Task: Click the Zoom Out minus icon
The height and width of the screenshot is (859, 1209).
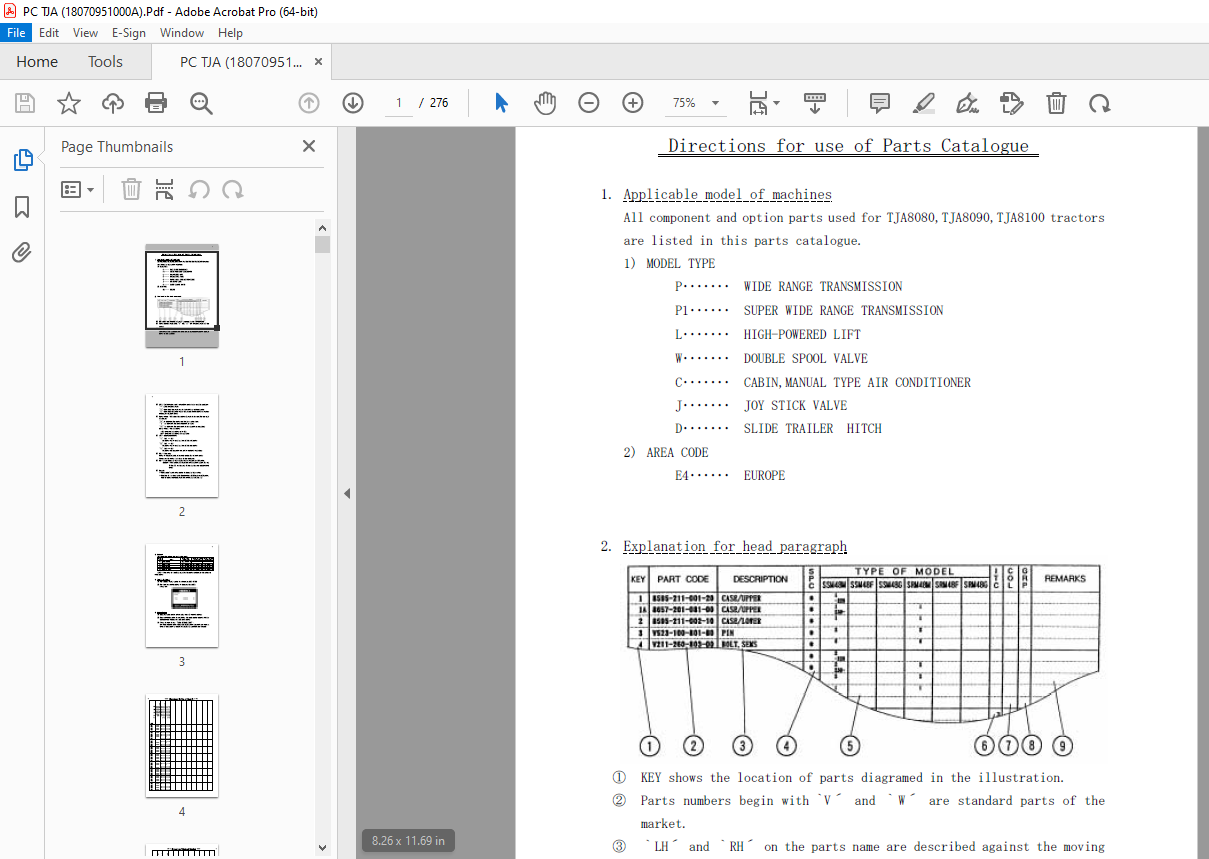Action: point(589,103)
